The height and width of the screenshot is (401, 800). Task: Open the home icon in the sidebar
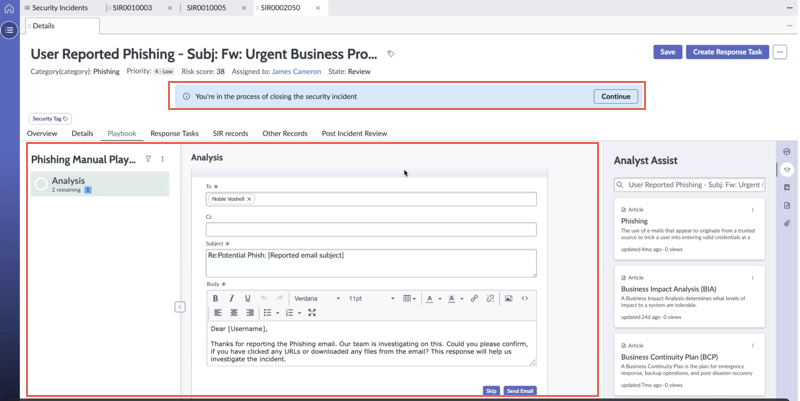9,8
